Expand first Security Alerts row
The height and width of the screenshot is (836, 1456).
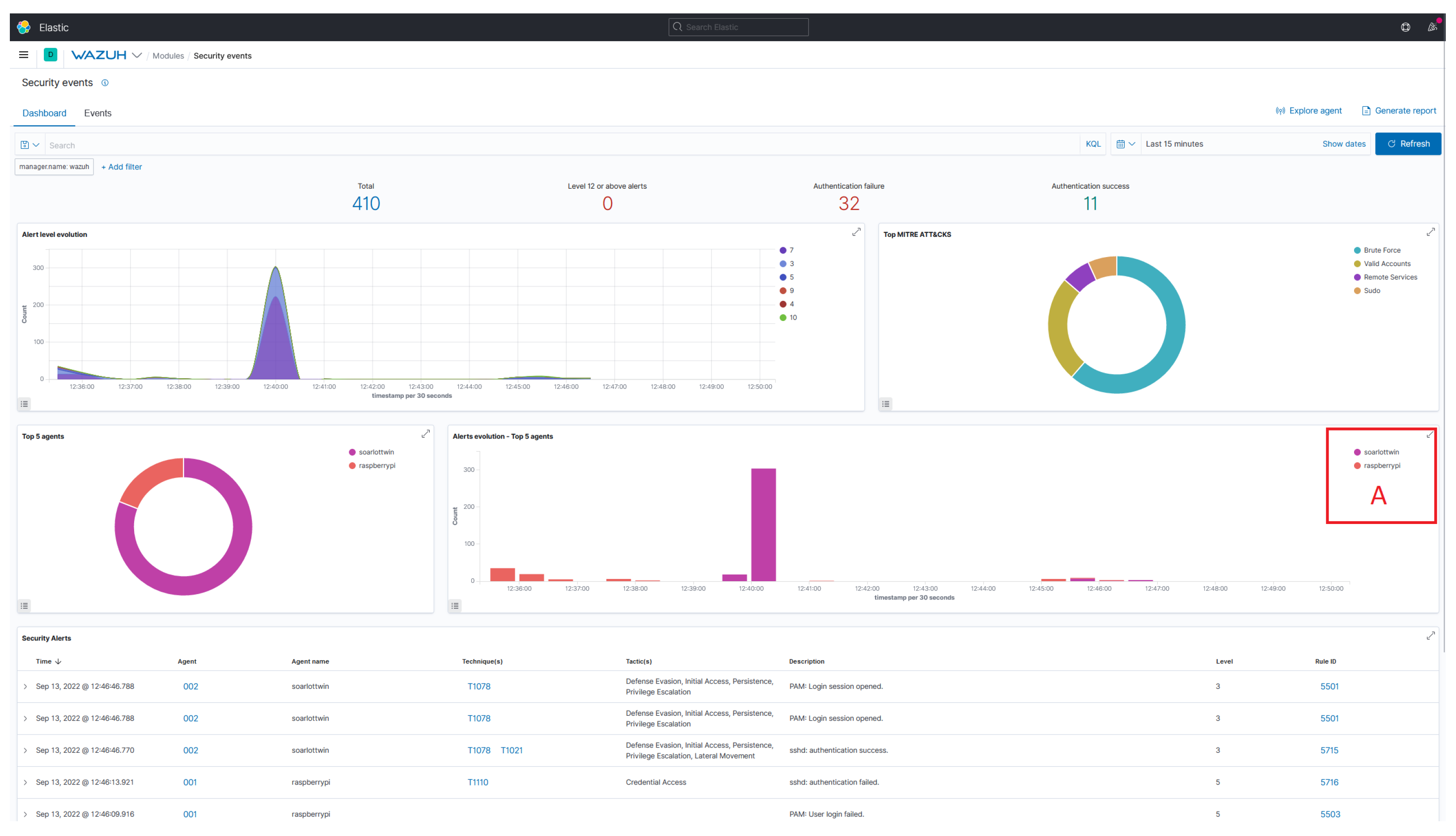tap(25, 687)
